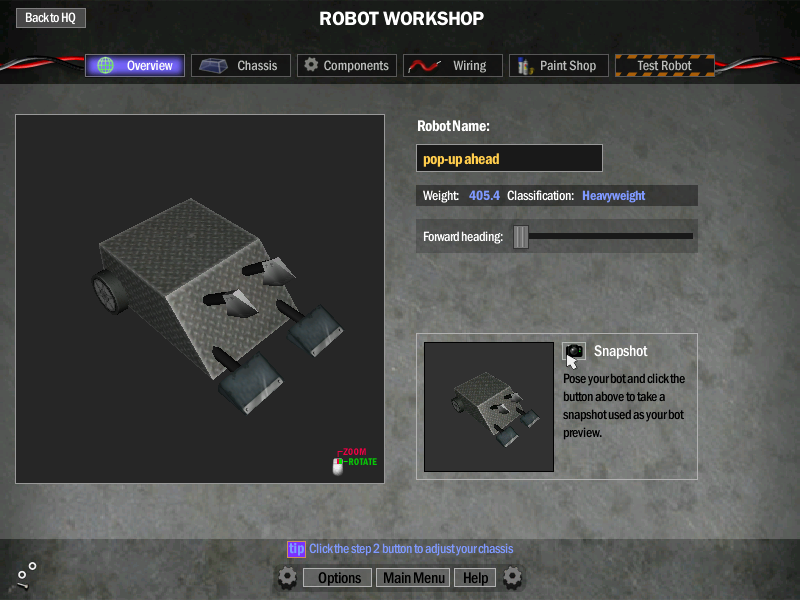Click the 3D robot model view
Viewport: 800px width, 600px height.
pos(200,299)
